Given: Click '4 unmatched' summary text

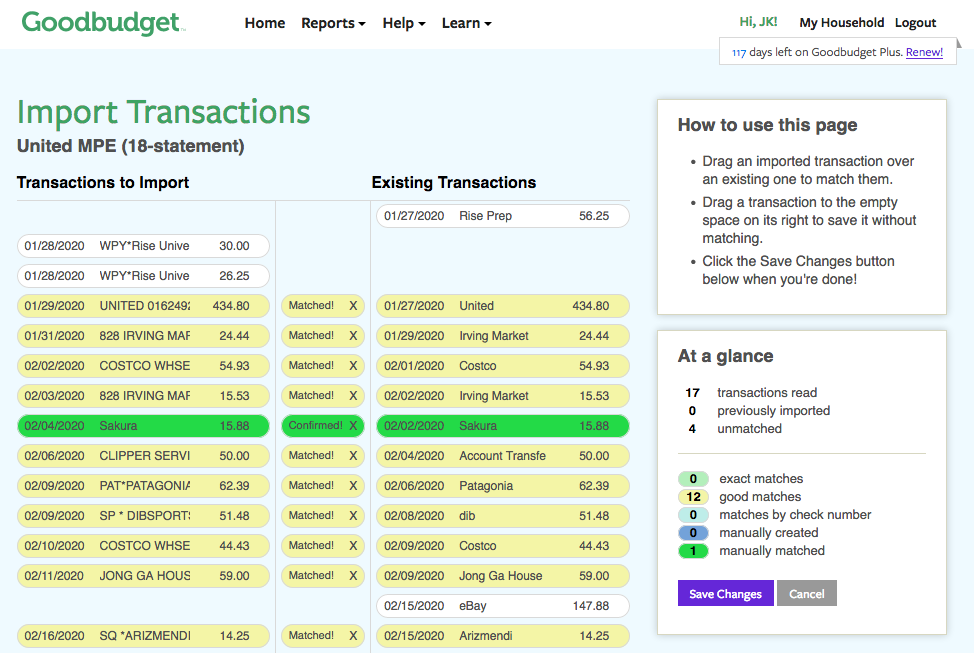Looking at the screenshot, I should pos(735,429).
